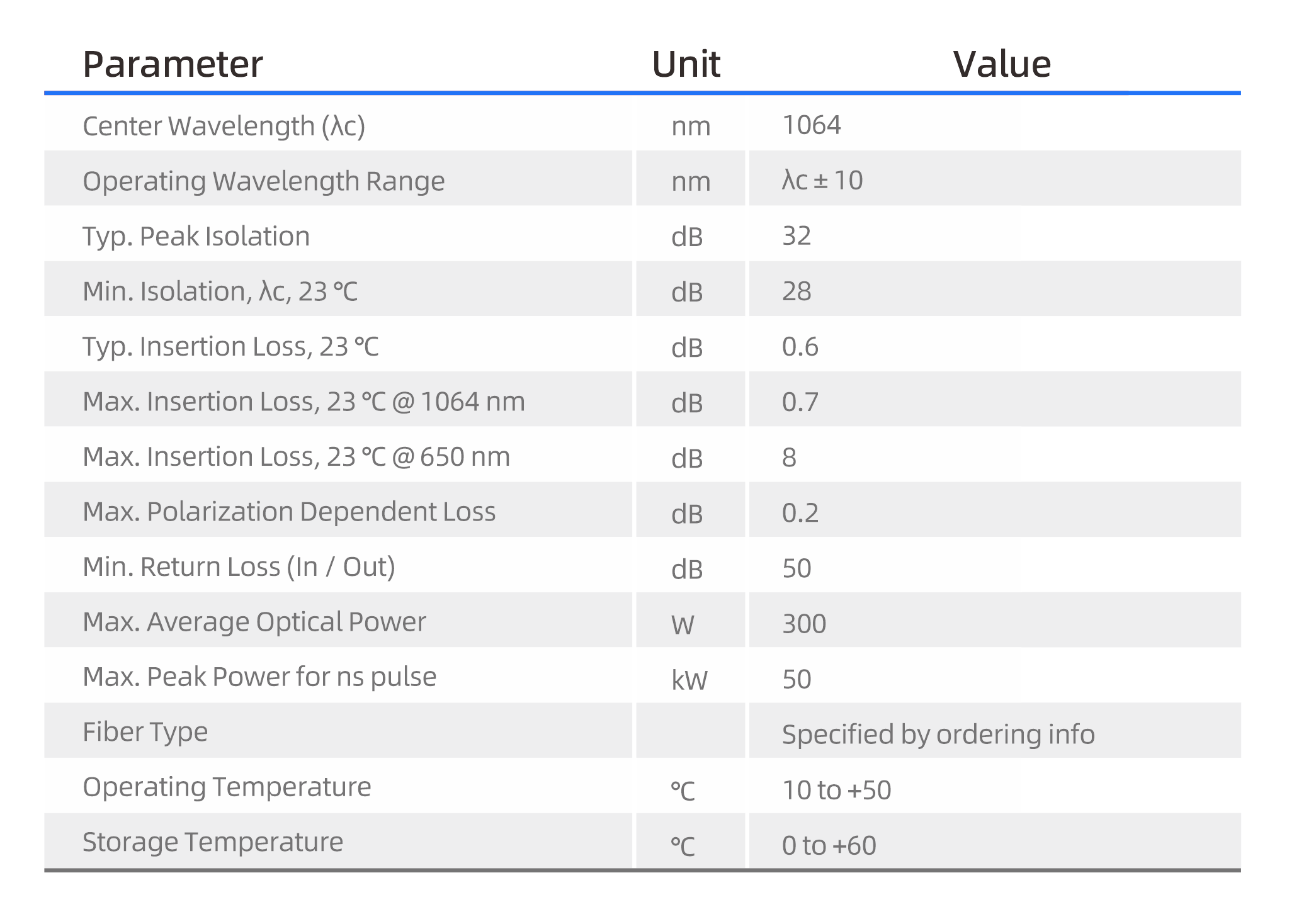This screenshot has width=1299, height=924.
Task: Select the "Specified by ordering info" value
Action: point(938,735)
